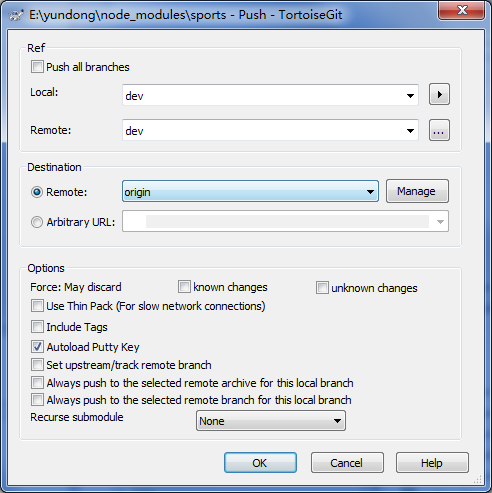This screenshot has width=492, height=493.
Task: Click the TortoiseGit title bar icon
Action: (16, 15)
